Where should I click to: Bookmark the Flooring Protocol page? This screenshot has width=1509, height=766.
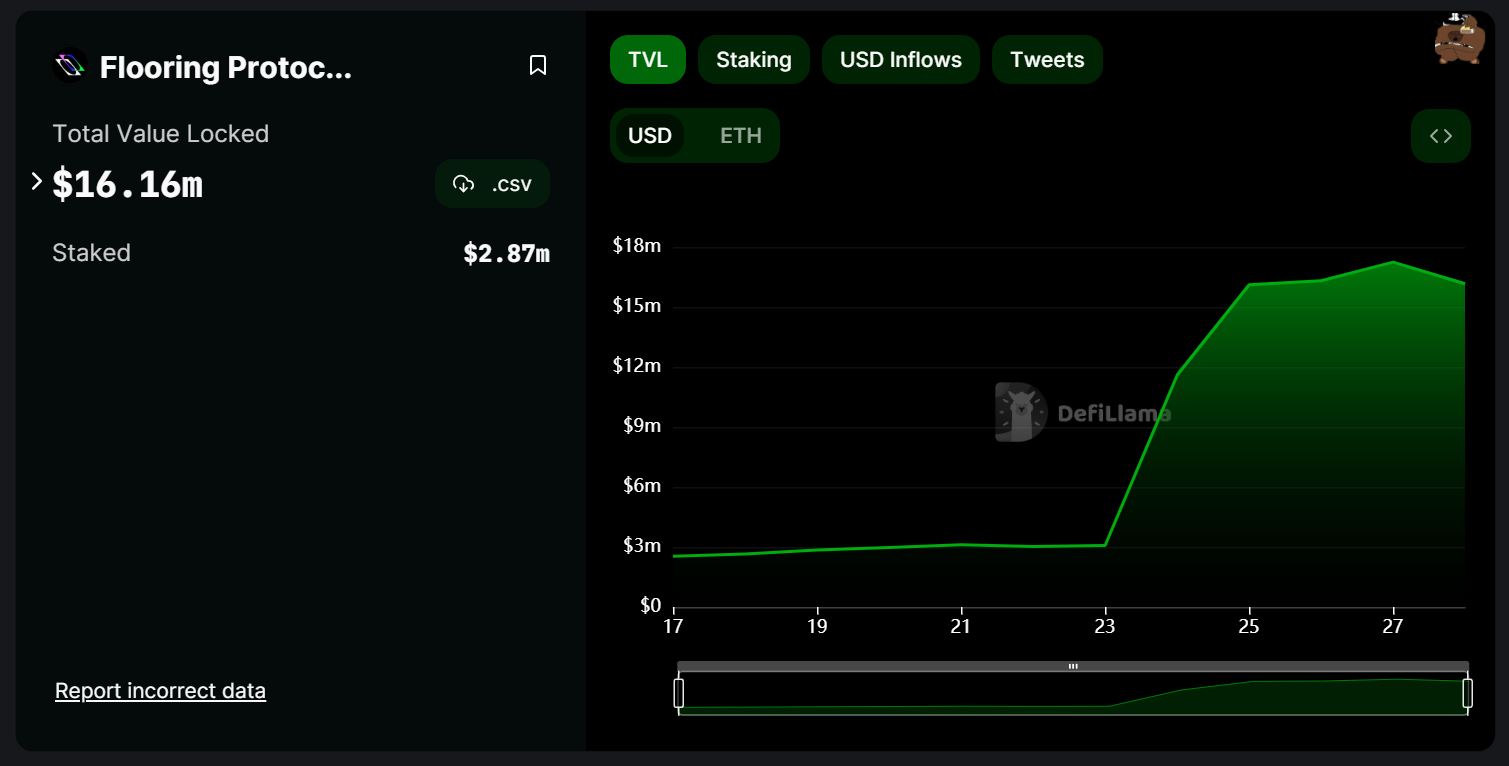(538, 66)
